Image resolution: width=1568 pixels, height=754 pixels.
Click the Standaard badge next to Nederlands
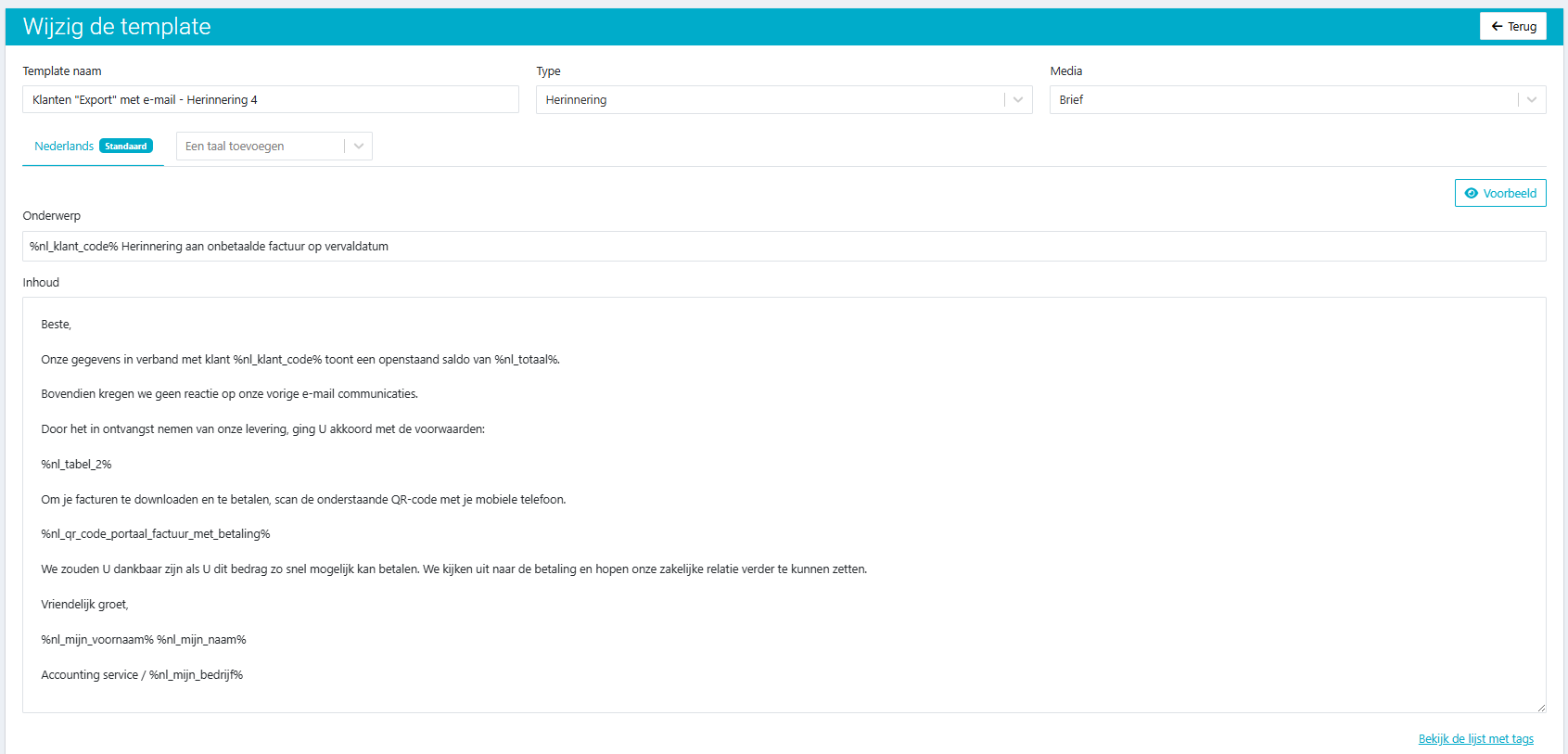[x=126, y=147]
